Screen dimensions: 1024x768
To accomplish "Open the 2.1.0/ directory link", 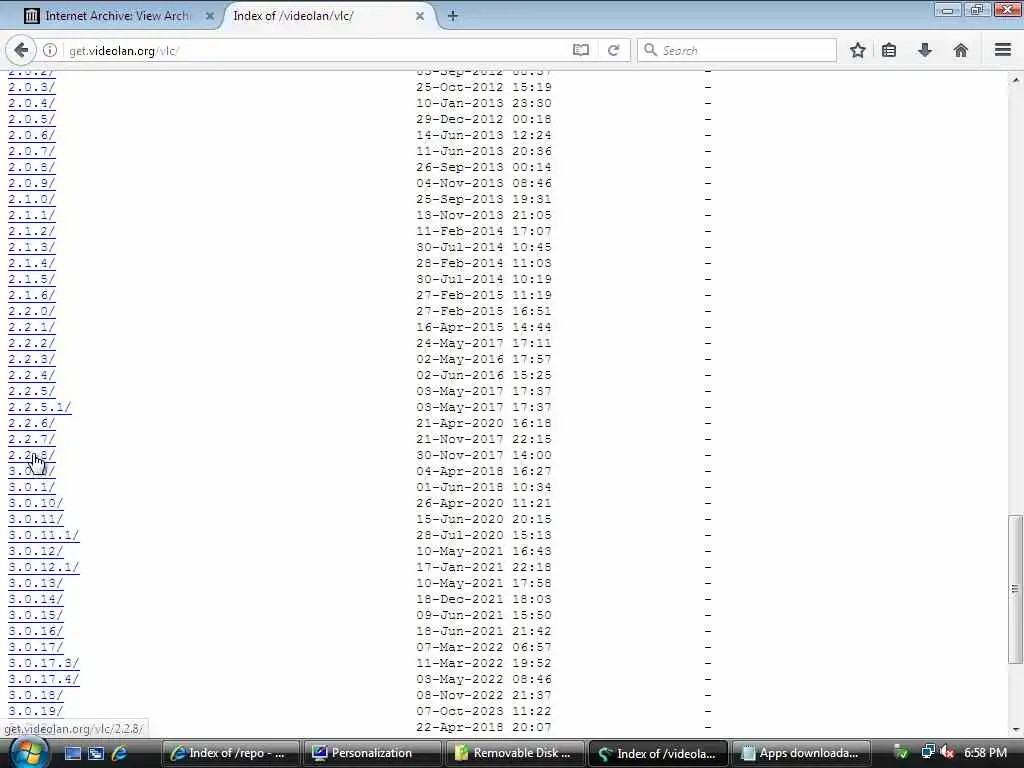I will [x=31, y=199].
